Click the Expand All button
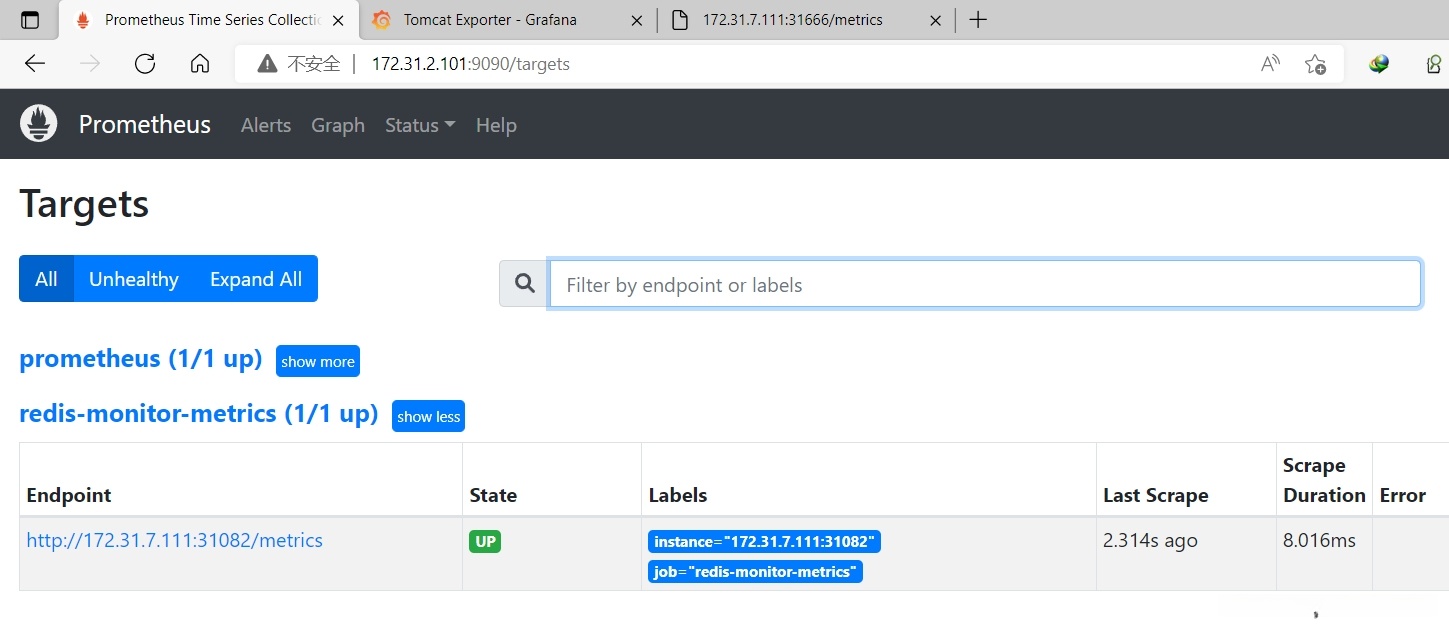Viewport: 1449px width, 628px height. coord(256,279)
